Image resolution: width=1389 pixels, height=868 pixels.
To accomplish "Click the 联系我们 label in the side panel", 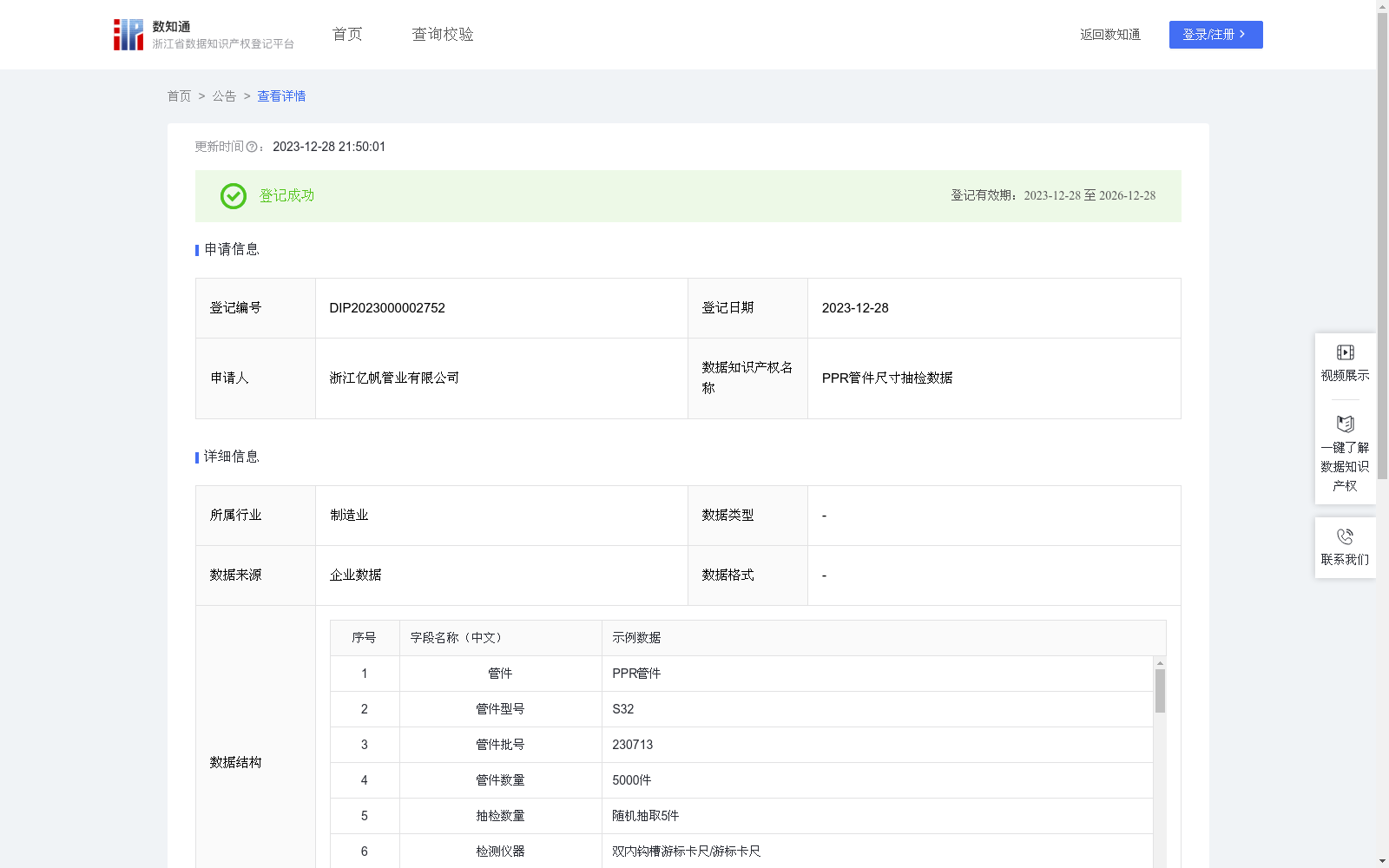I will 1346,560.
